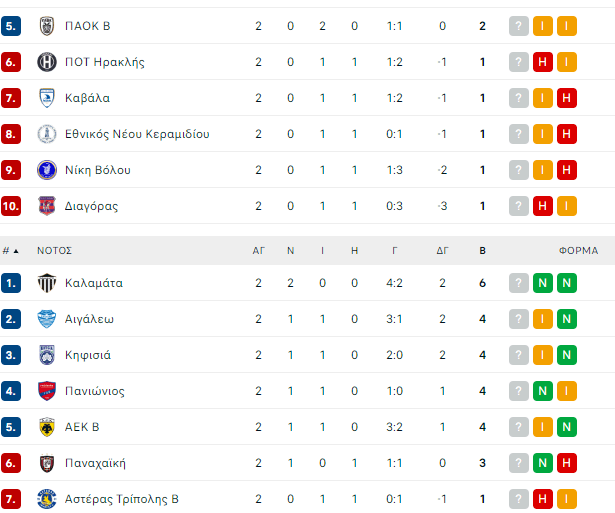The image size is (615, 513).
Task: Click the ΠΑΟΚ Β team crest icon
Action: point(46,26)
